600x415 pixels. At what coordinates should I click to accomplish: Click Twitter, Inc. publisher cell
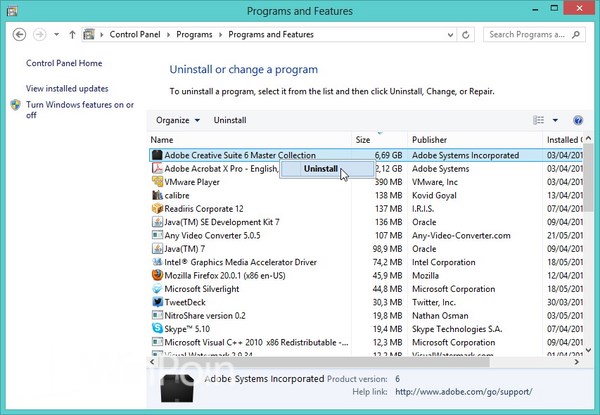tap(434, 303)
